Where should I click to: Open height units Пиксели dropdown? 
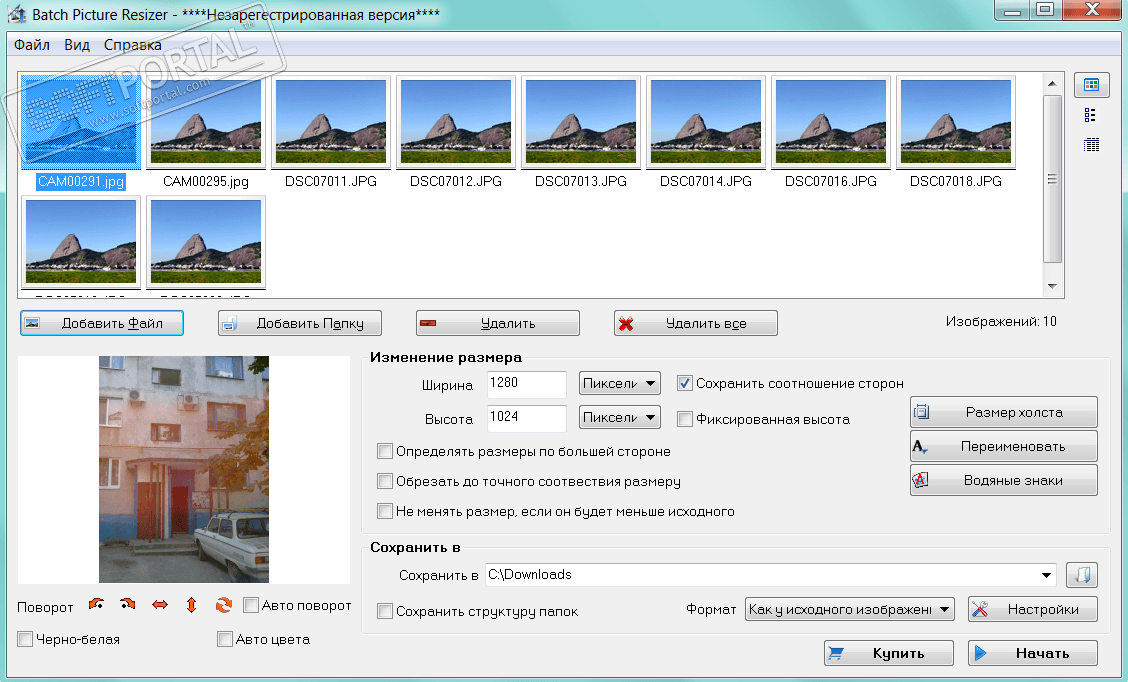click(x=619, y=417)
